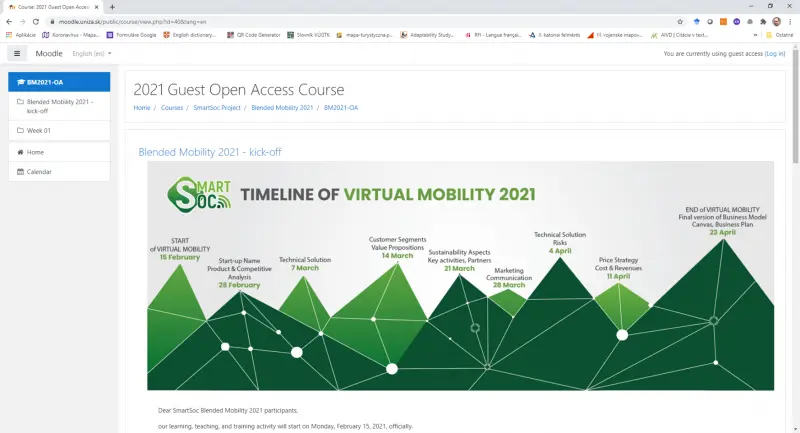
Task: Click the Timeline of Virtual Mobility image
Action: click(x=460, y=275)
